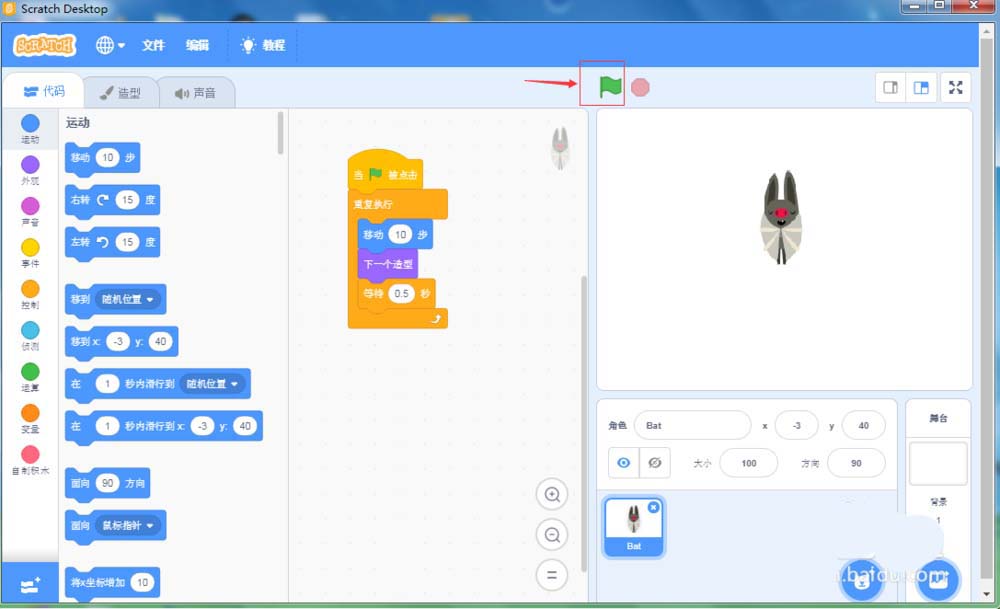
Task: Zoom in on the code workspace
Action: click(x=551, y=494)
